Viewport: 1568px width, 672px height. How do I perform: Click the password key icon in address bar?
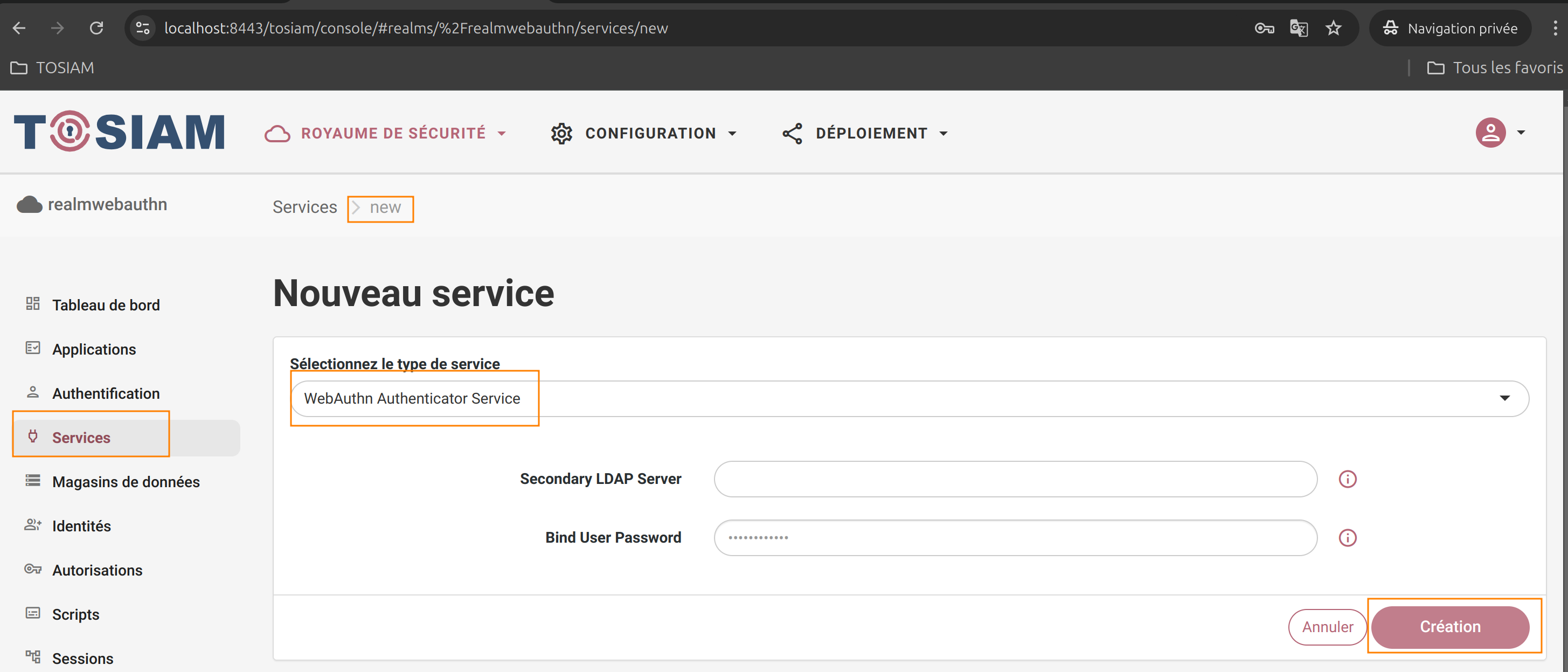coord(1264,28)
